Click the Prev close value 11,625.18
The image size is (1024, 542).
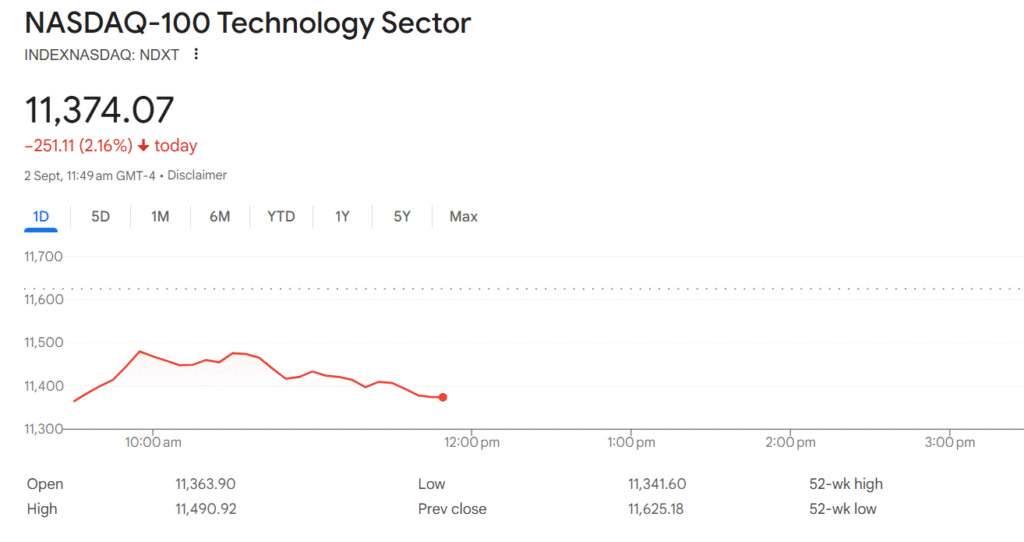point(657,508)
